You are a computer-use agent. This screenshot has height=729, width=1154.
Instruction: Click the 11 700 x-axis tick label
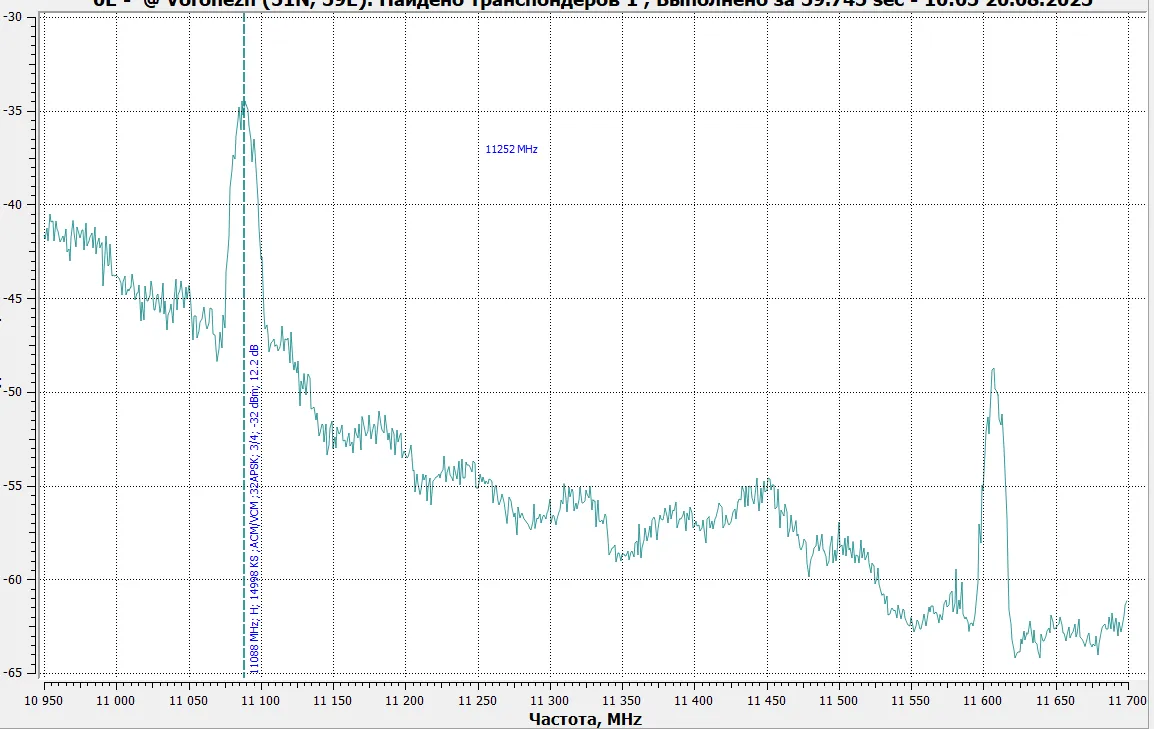(1126, 702)
